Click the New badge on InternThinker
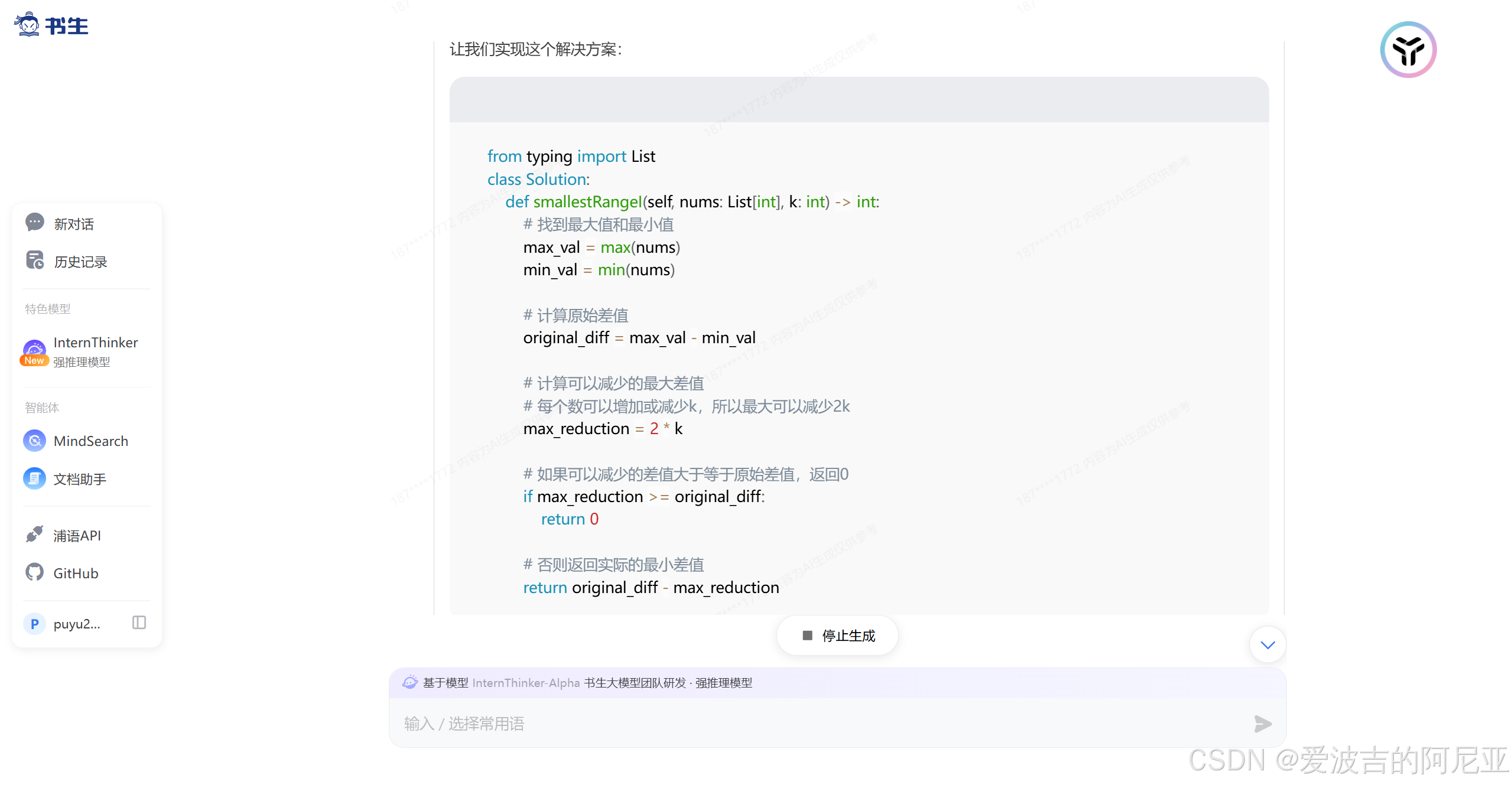The height and width of the screenshot is (785, 1512). [34, 360]
